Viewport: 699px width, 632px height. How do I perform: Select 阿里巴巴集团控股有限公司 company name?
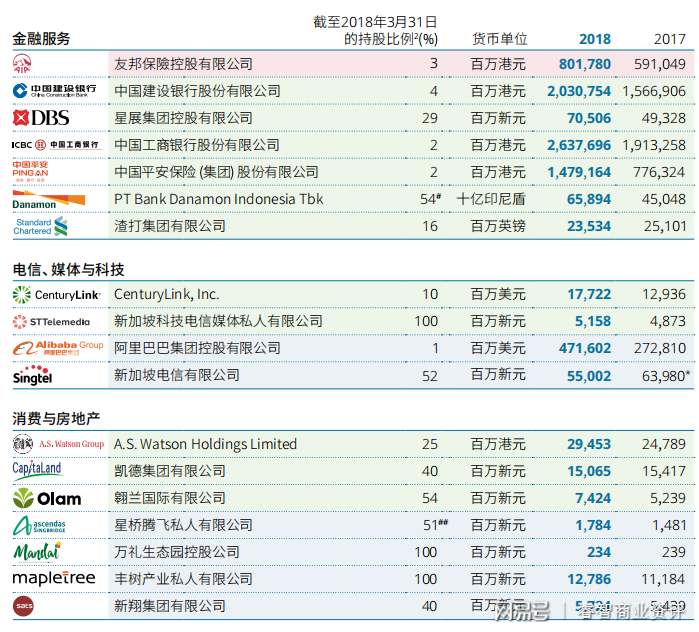click(197, 348)
